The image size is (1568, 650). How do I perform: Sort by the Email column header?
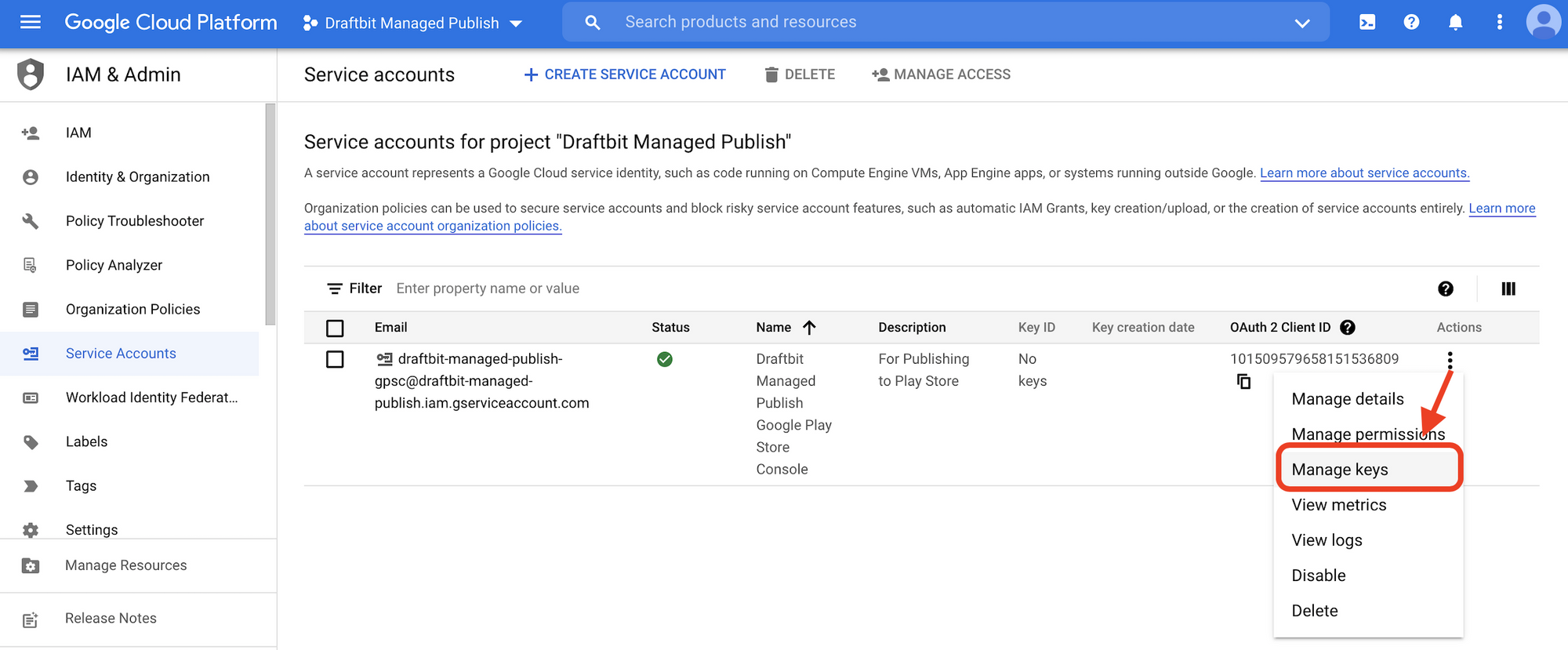pyautogui.click(x=390, y=328)
